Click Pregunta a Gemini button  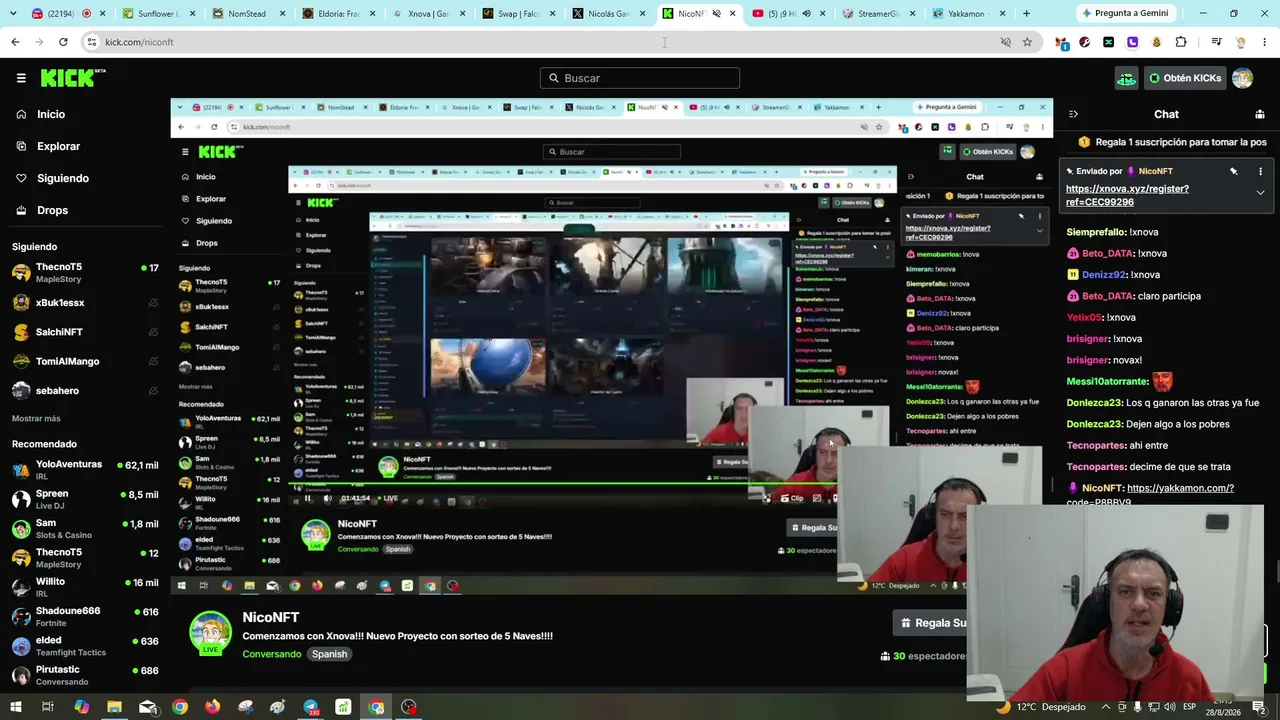click(1124, 14)
